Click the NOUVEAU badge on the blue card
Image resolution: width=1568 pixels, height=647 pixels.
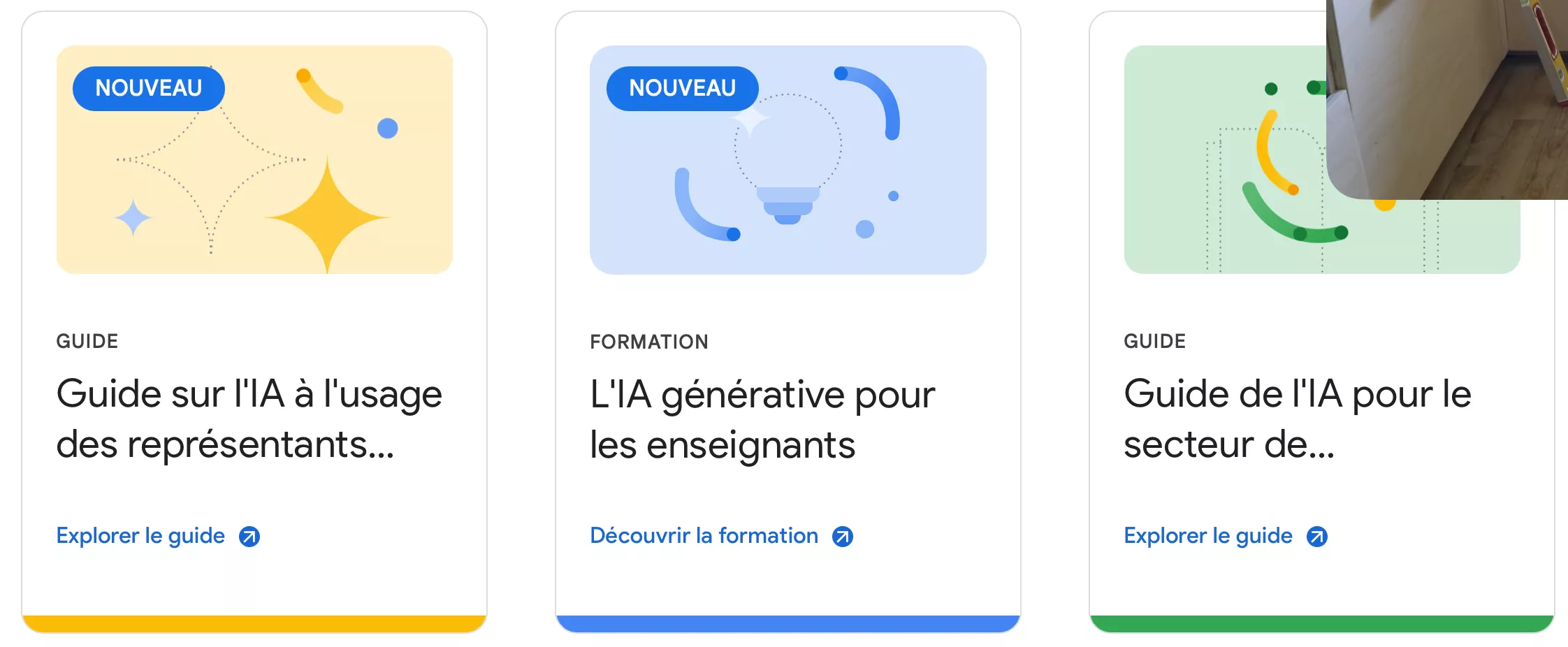click(x=682, y=88)
